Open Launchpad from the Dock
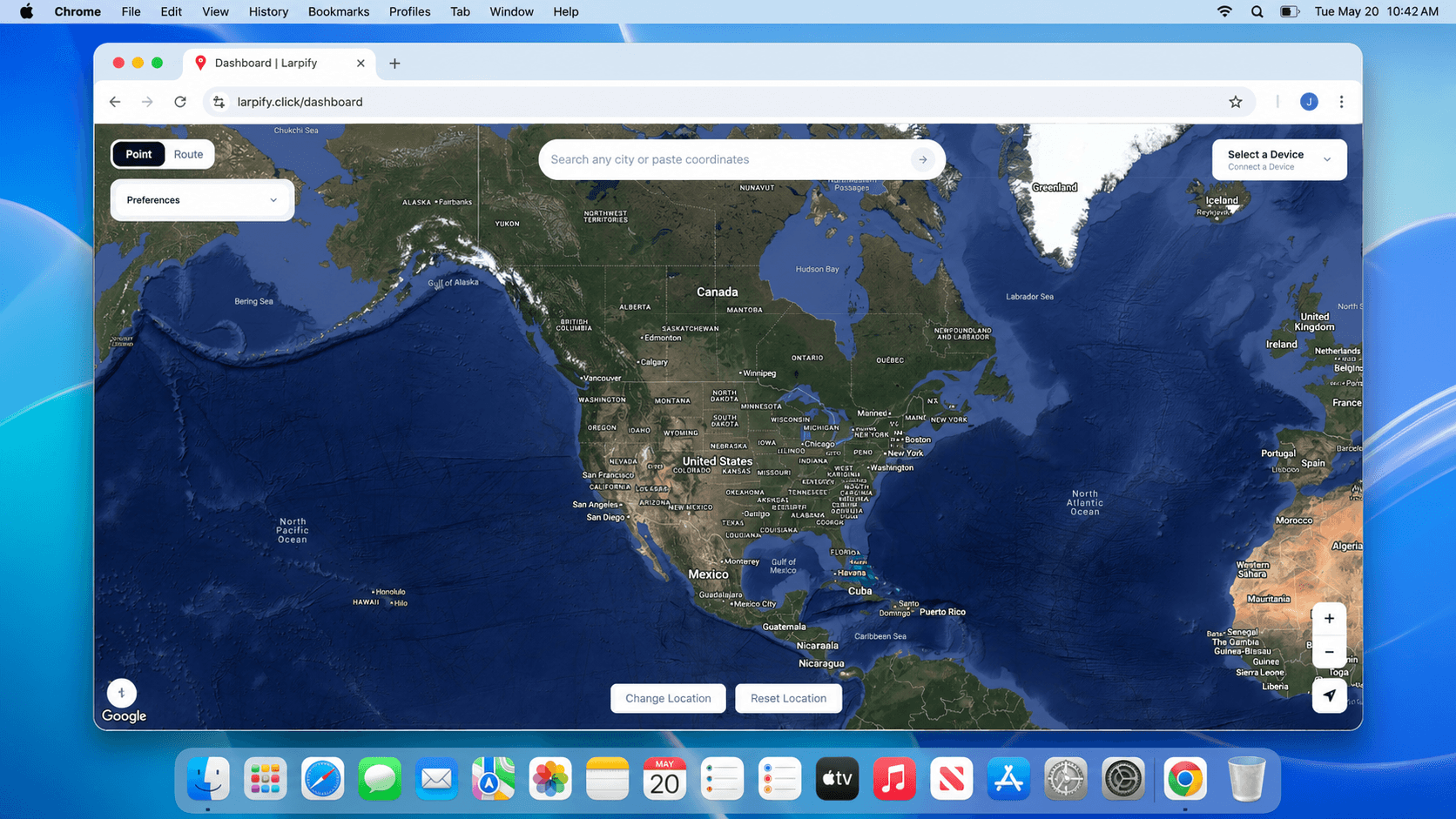 tap(265, 778)
